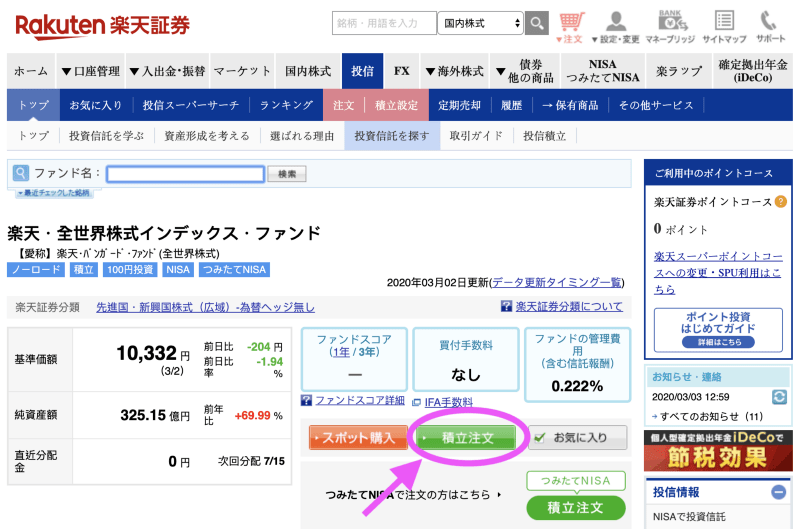Image resolution: width=800 pixels, height=529 pixels.
Task: Open お気に入り in blue submenu
Action: pyautogui.click(x=96, y=105)
